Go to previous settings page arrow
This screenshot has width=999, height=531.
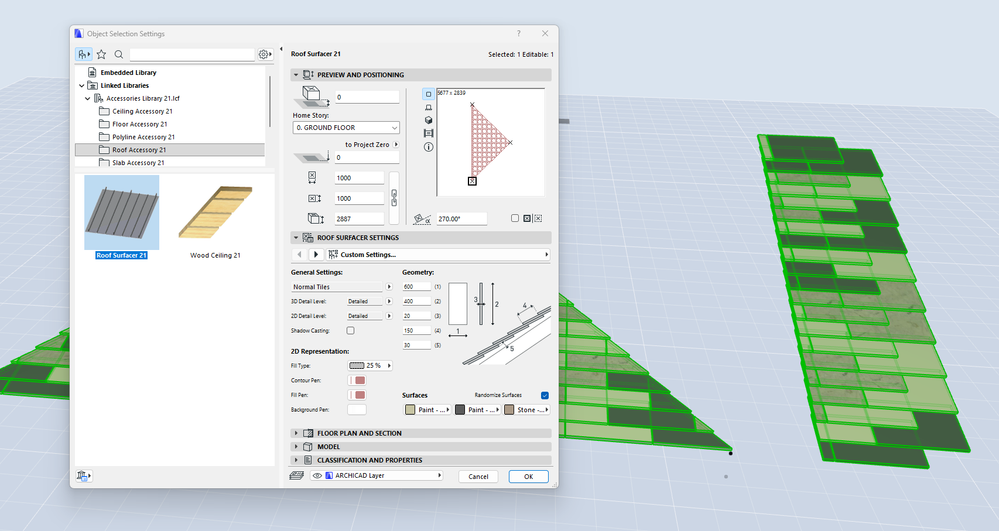[x=299, y=254]
